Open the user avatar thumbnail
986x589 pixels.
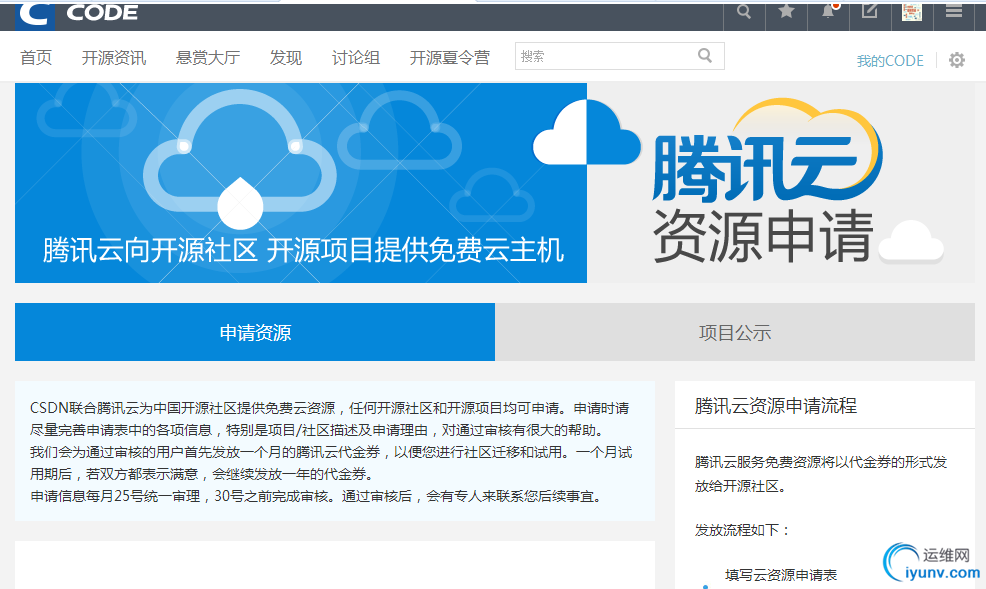pyautogui.click(x=912, y=12)
